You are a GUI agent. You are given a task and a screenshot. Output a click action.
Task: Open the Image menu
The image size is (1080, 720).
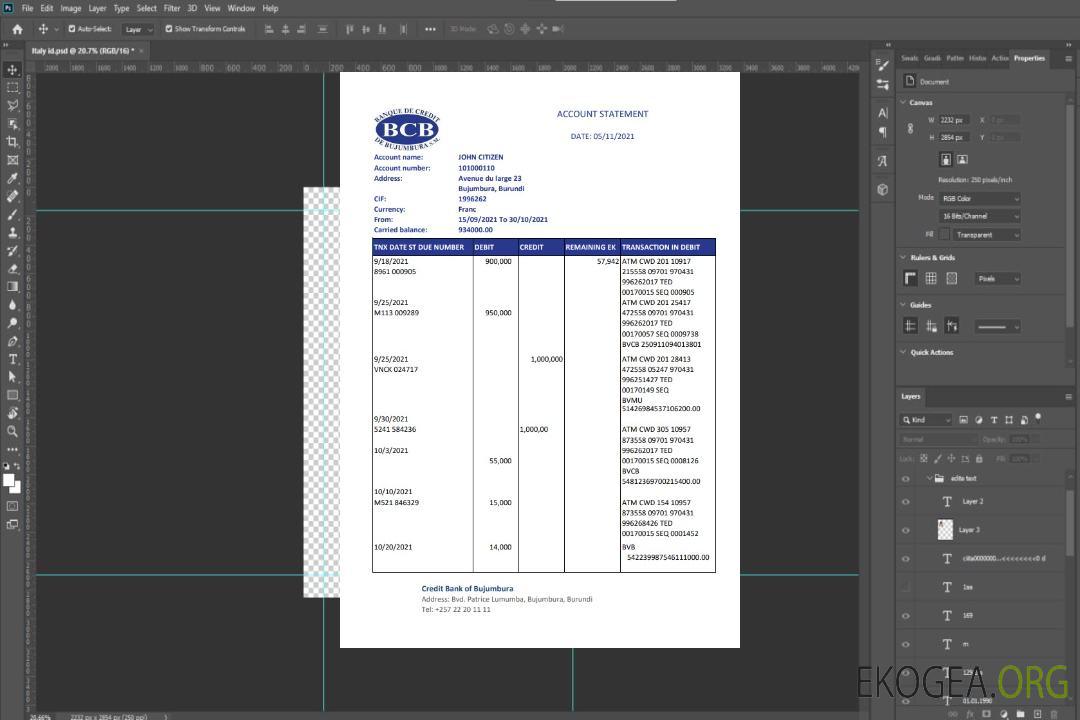coord(71,8)
